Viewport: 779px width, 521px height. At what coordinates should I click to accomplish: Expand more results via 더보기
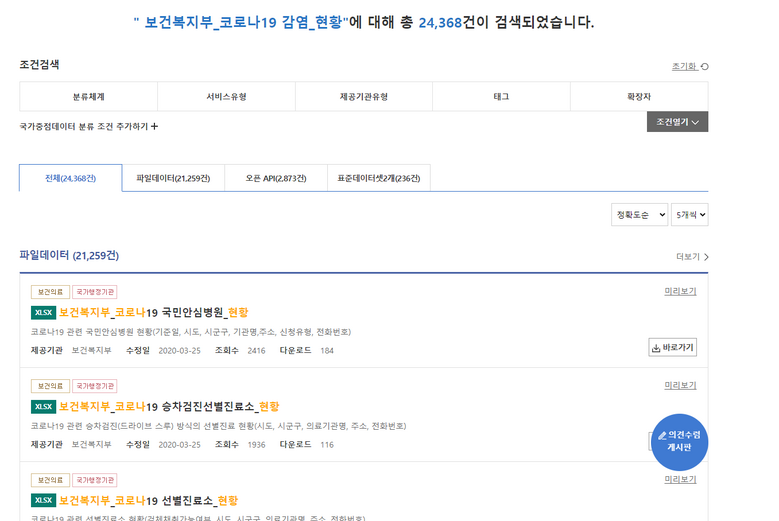[x=692, y=257]
